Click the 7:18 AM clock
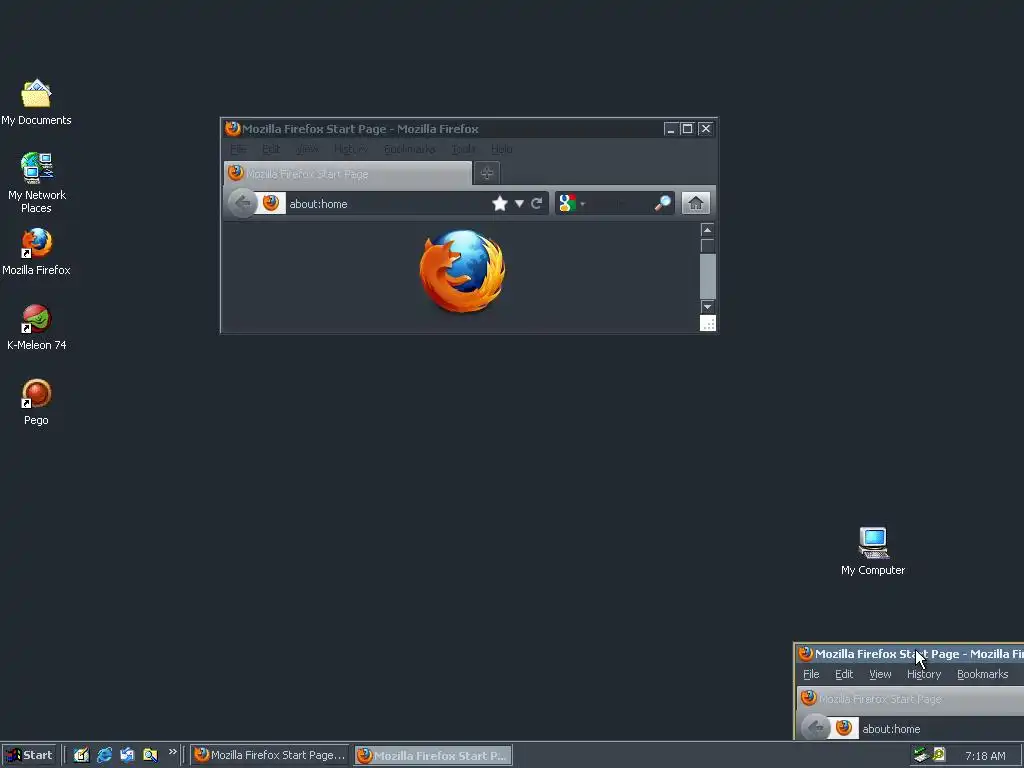The width and height of the screenshot is (1024, 768). [985, 756]
